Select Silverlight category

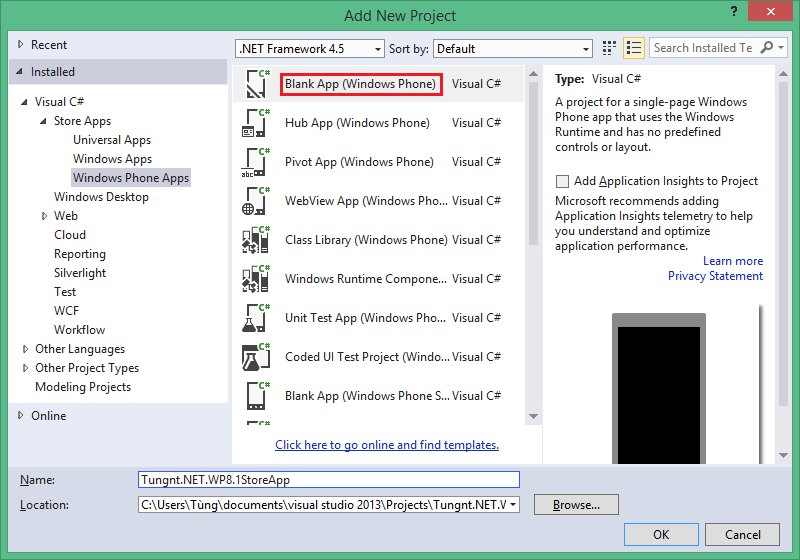click(80, 273)
